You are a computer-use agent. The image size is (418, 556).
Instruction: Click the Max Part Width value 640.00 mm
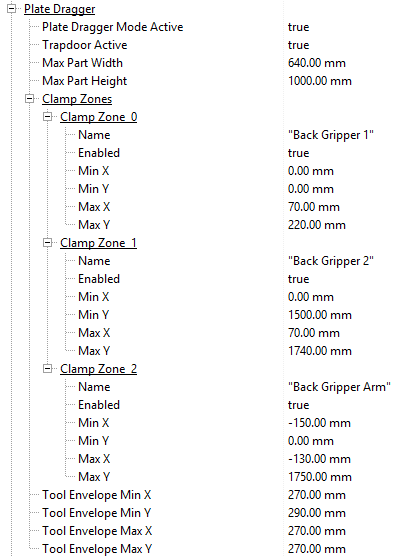click(317, 63)
